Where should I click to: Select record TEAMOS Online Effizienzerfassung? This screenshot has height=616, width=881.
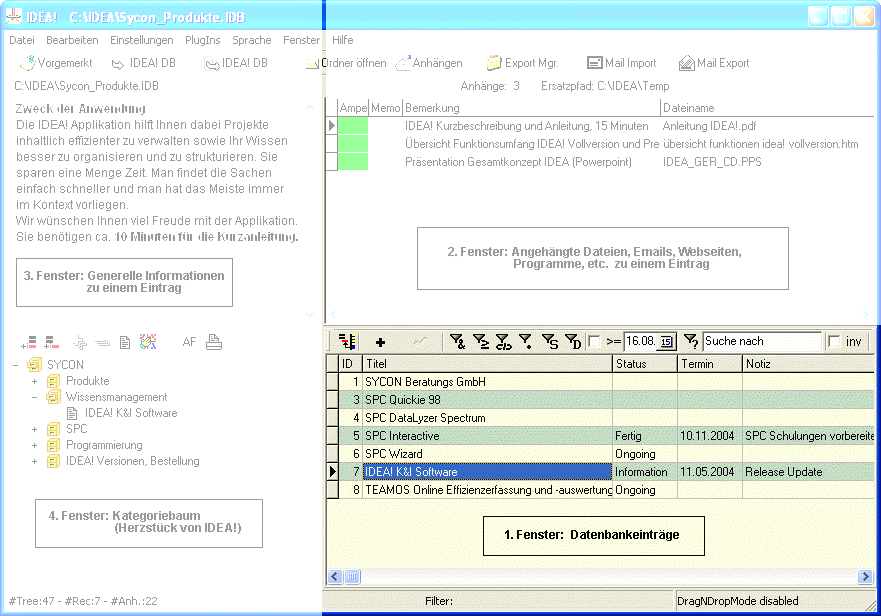click(488, 490)
